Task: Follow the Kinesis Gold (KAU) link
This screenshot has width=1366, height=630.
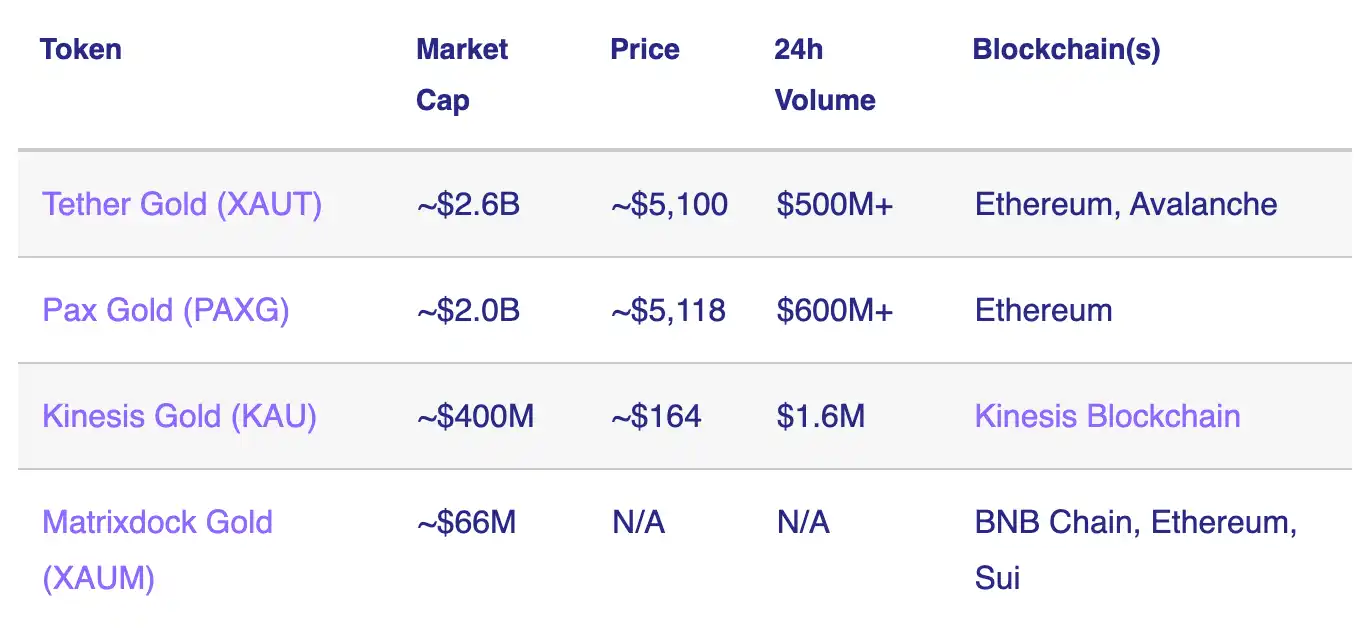Action: pyautogui.click(x=179, y=417)
